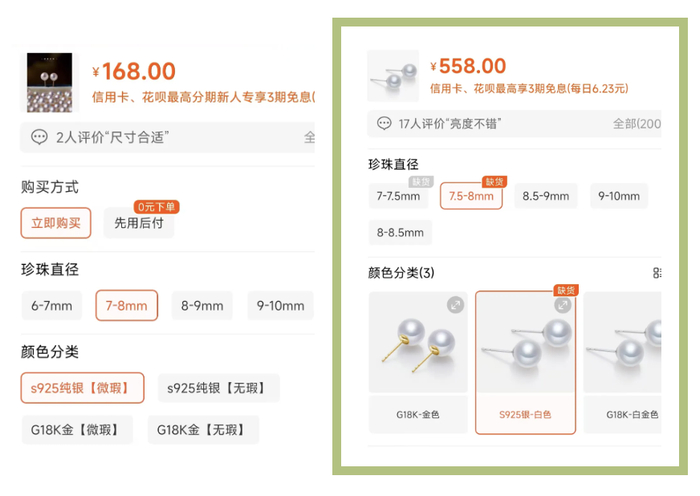Select the 8.5-9mm diameter option
The height and width of the screenshot is (496, 700).
tap(545, 196)
